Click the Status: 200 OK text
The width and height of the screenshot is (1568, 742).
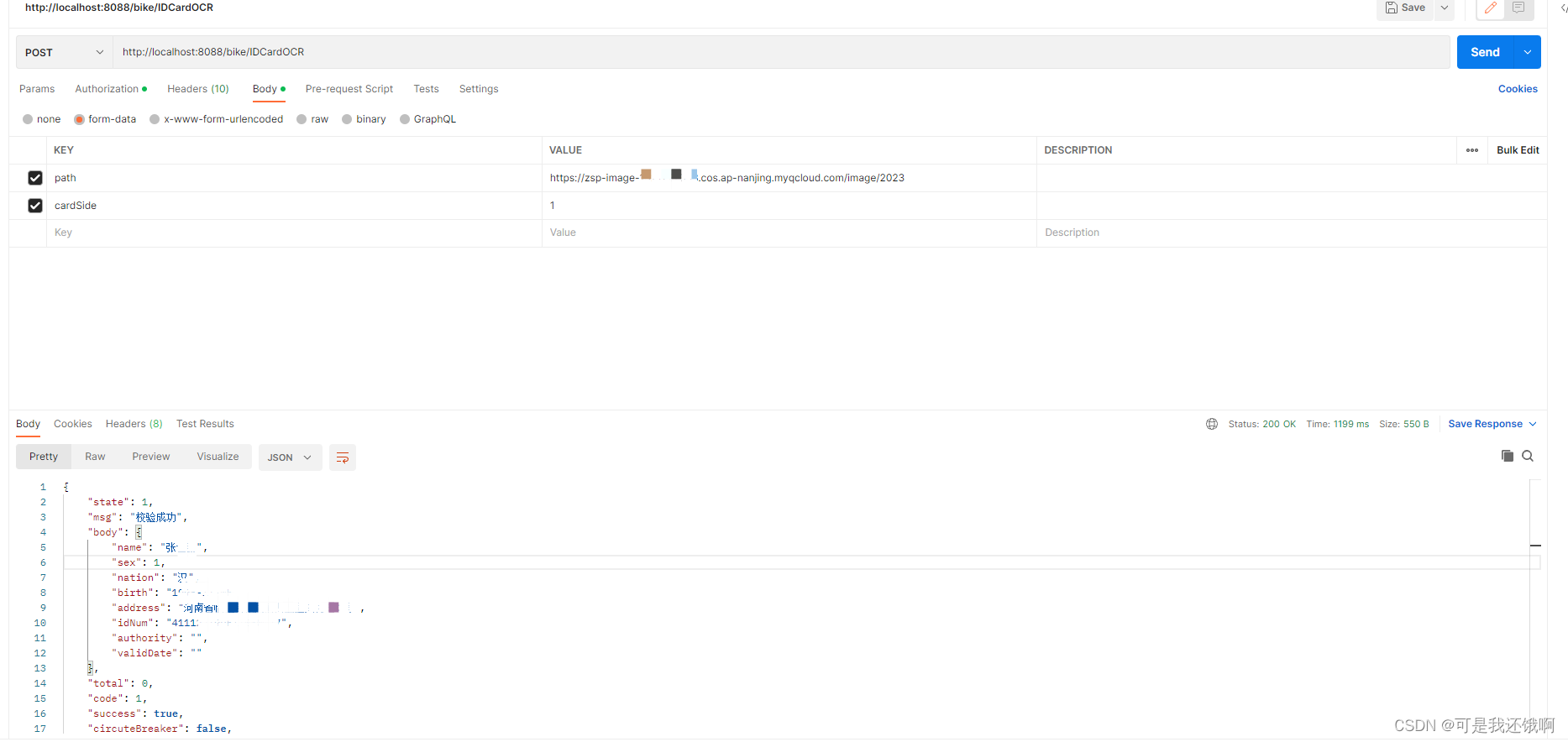[1261, 424]
